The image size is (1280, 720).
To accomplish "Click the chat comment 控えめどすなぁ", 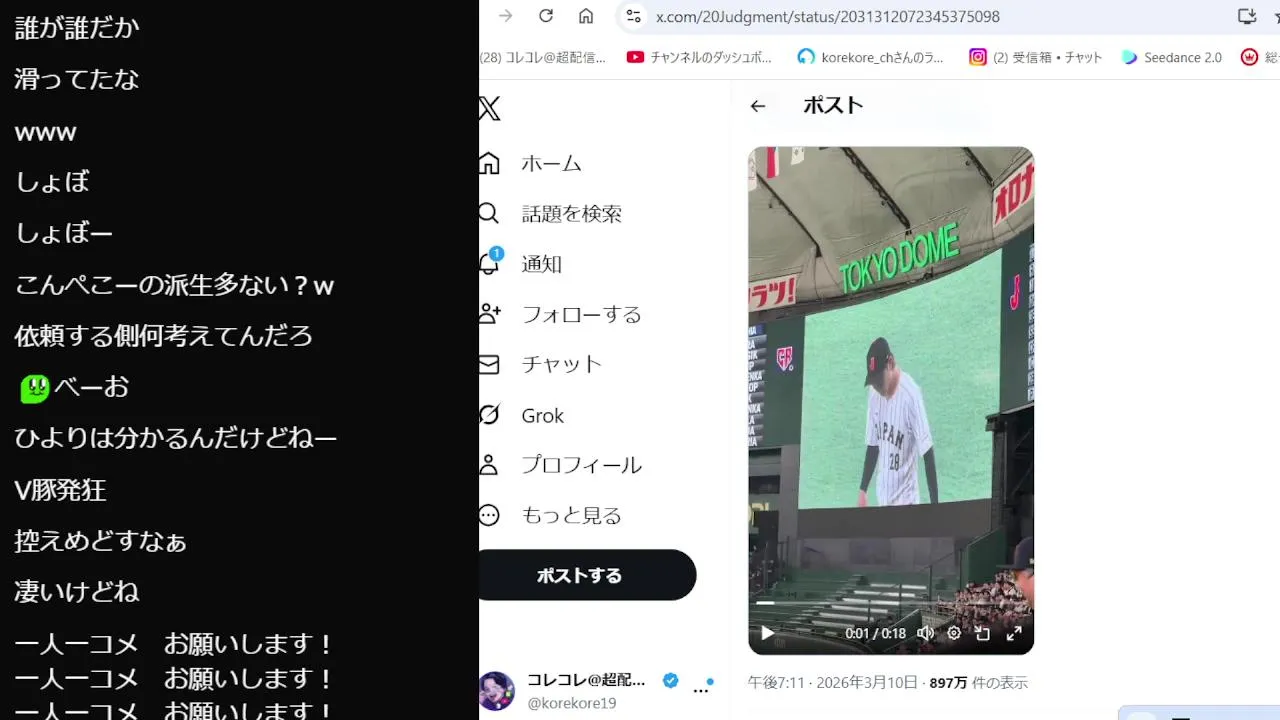I will pos(101,541).
